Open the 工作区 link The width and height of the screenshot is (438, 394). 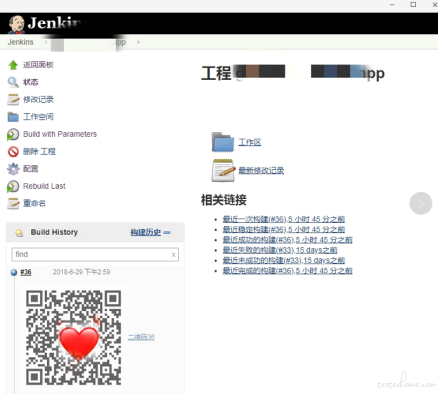point(250,142)
